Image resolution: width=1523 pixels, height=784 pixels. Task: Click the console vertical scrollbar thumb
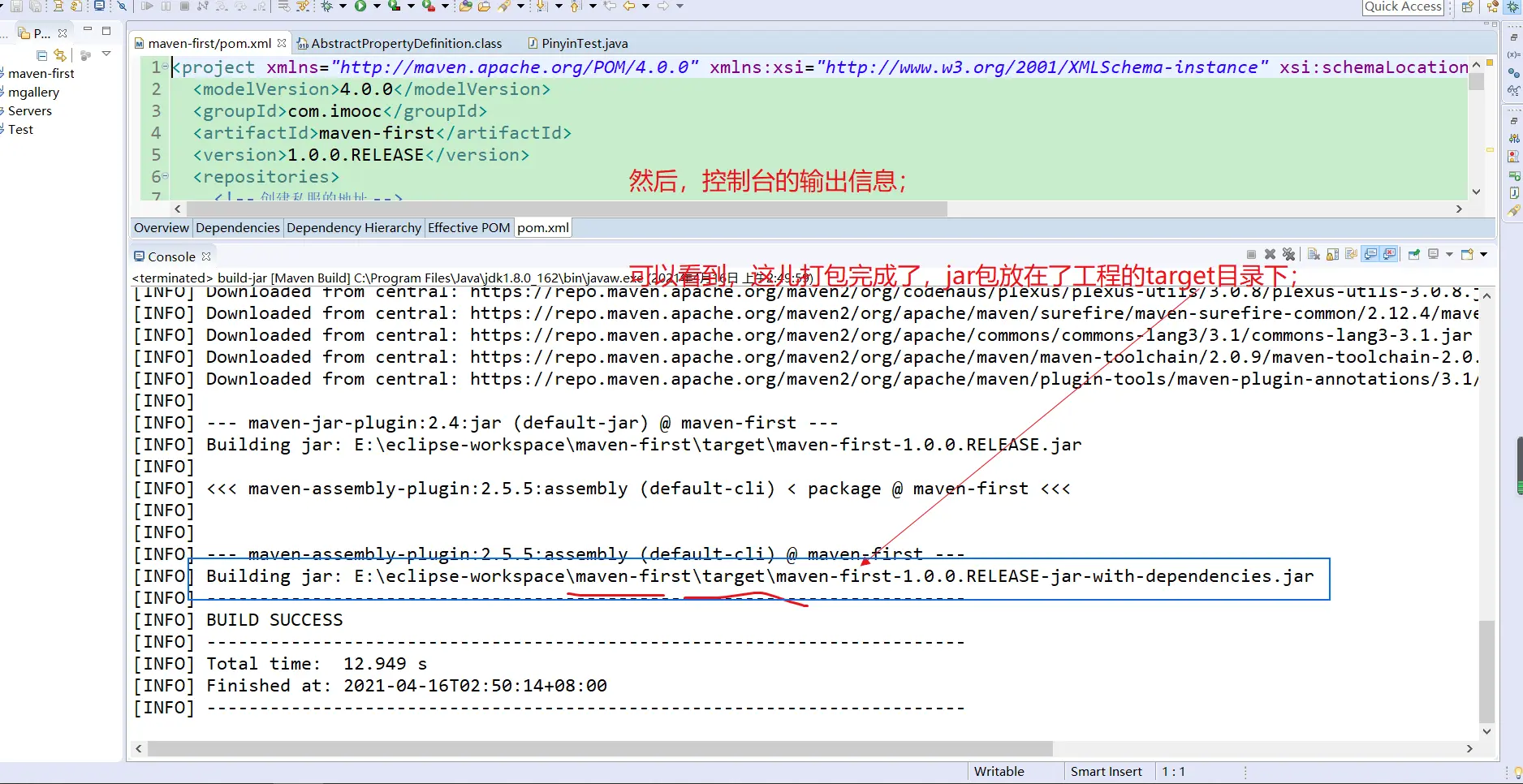[1486, 671]
